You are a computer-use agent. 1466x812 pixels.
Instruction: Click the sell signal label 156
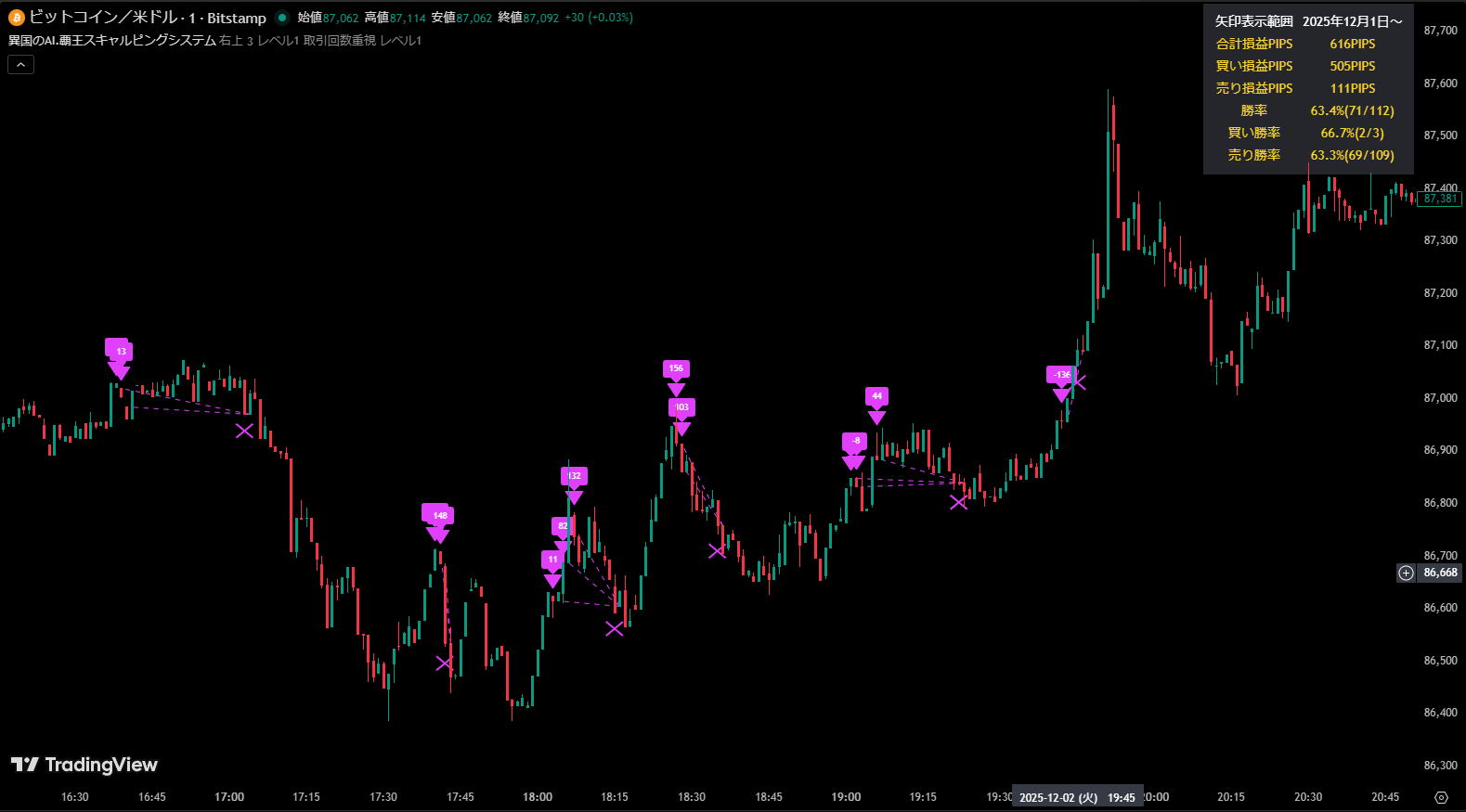[x=676, y=368]
